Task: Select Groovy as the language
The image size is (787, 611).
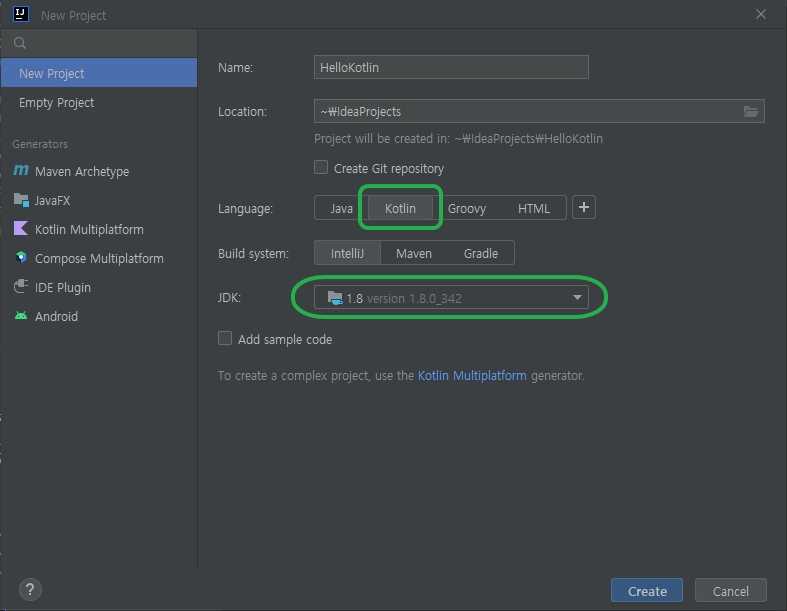Action: 467,208
